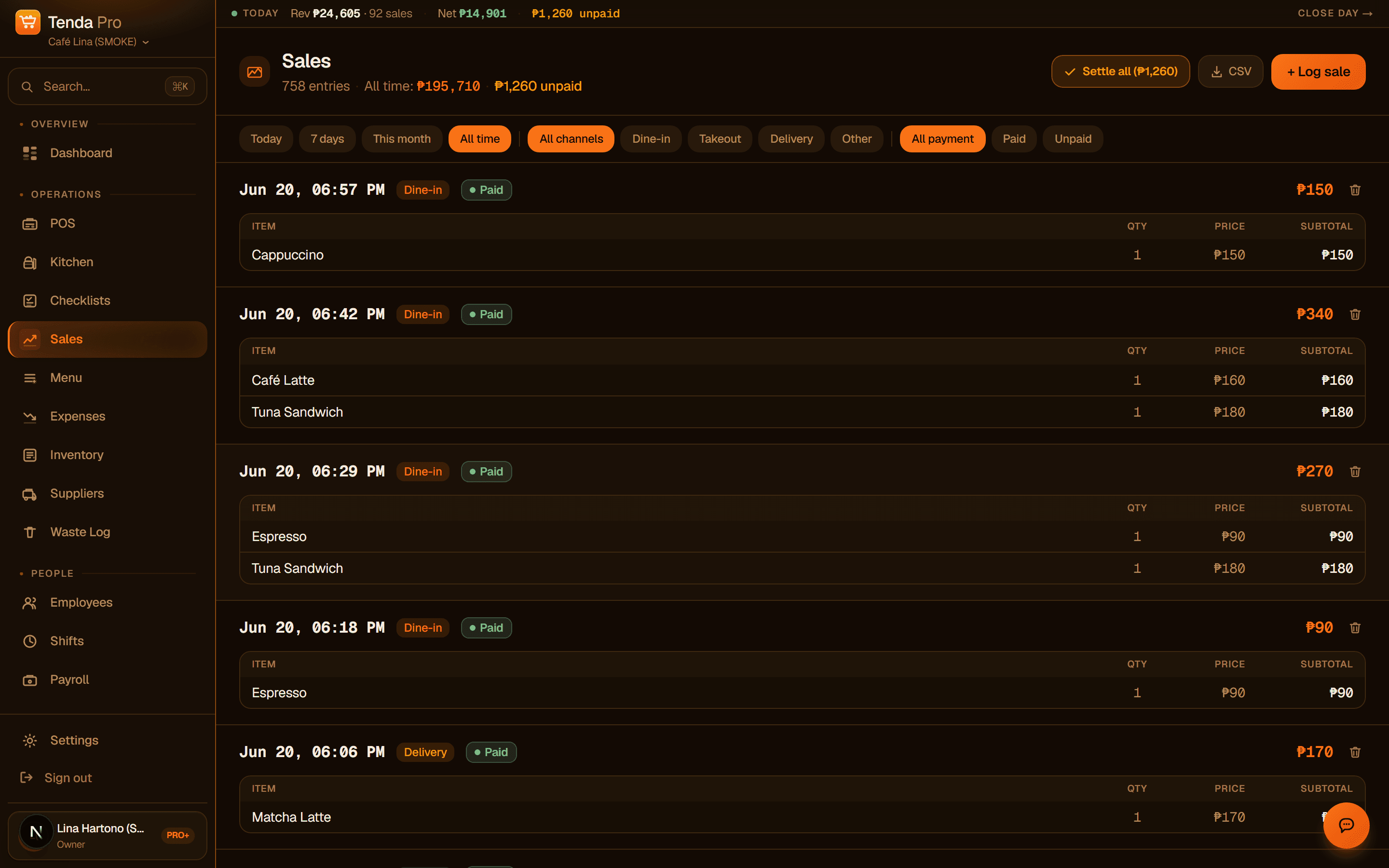Viewport: 1389px width, 868px height.
Task: Filter to Paid payments only
Action: 1014,139
